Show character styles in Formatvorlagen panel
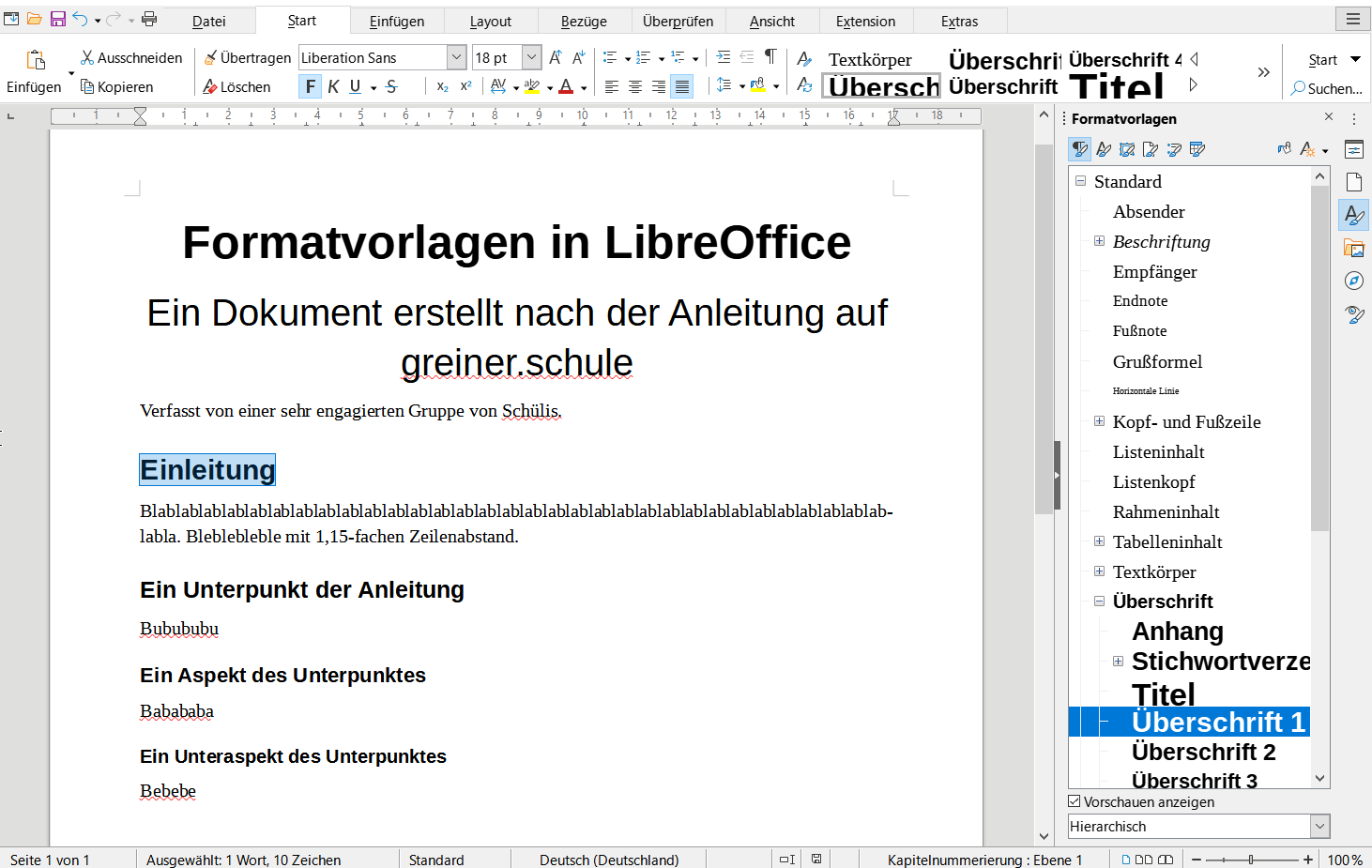The height and width of the screenshot is (868, 1372). pos(1104,149)
